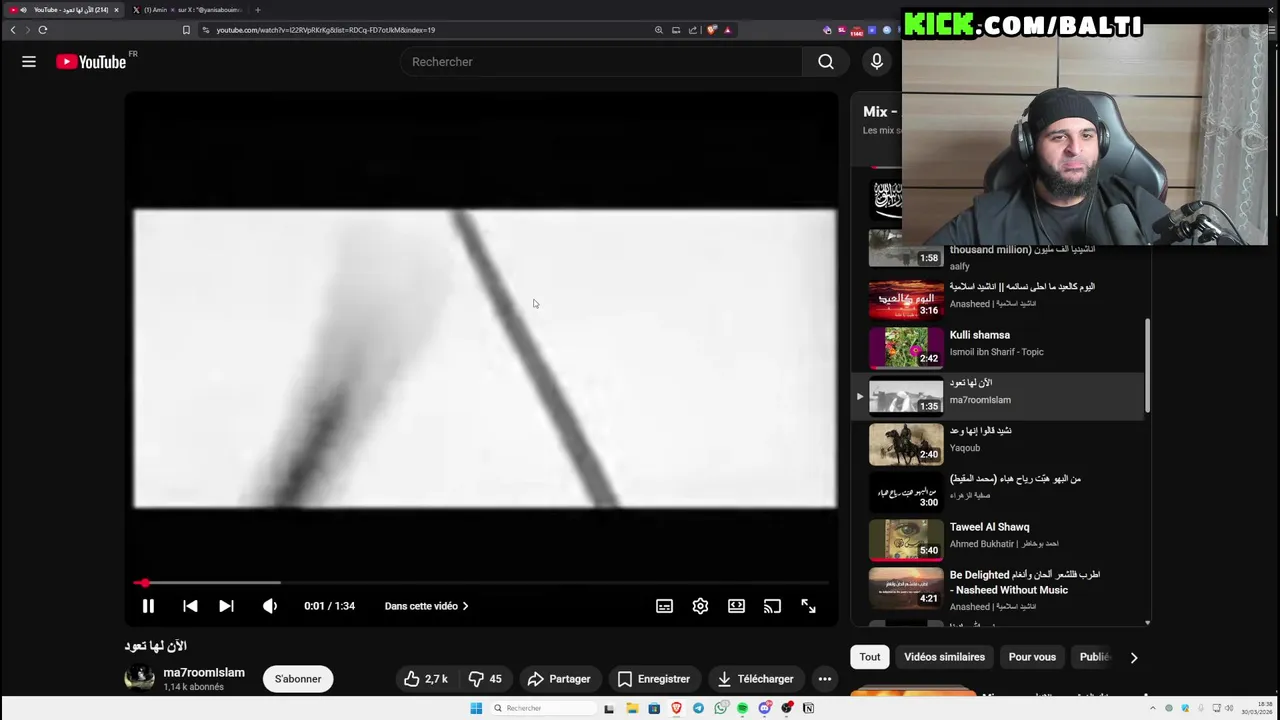Mute the video volume
Viewport: 1280px width, 720px height.
pos(270,606)
